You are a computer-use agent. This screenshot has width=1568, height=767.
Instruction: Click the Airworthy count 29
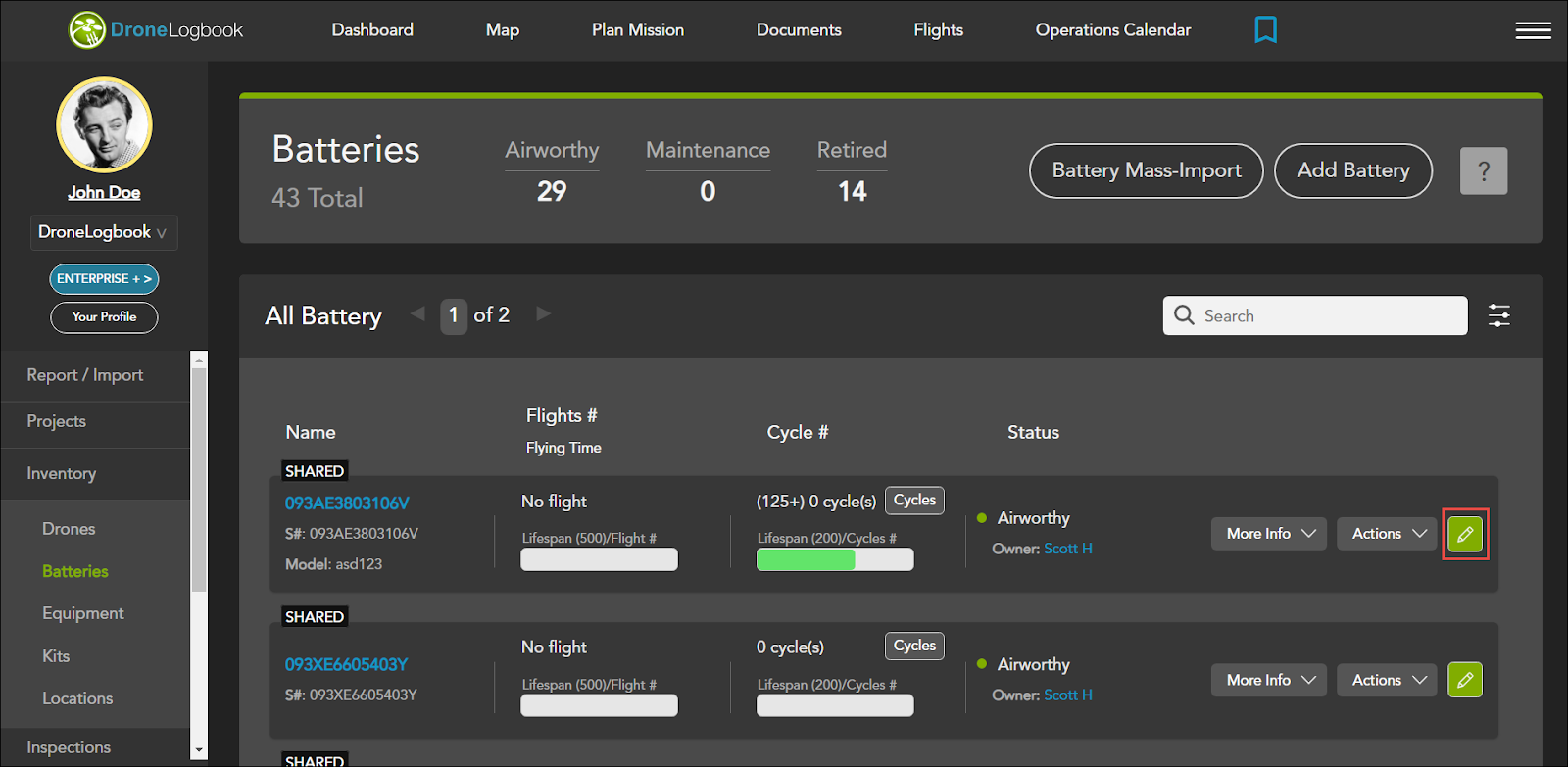[x=552, y=191]
